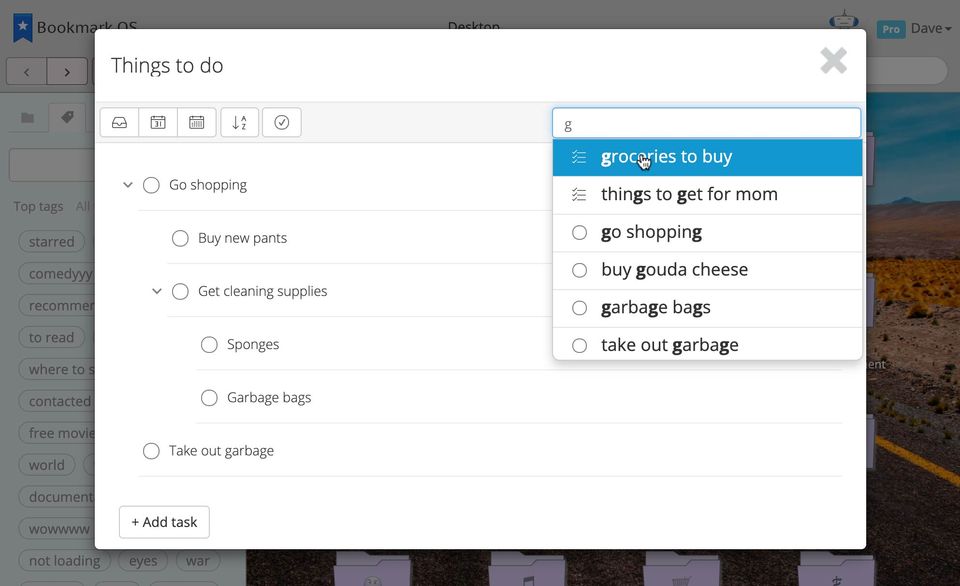This screenshot has width=960, height=586.
Task: Click the 'Go shopping' task text
Action: (x=208, y=185)
